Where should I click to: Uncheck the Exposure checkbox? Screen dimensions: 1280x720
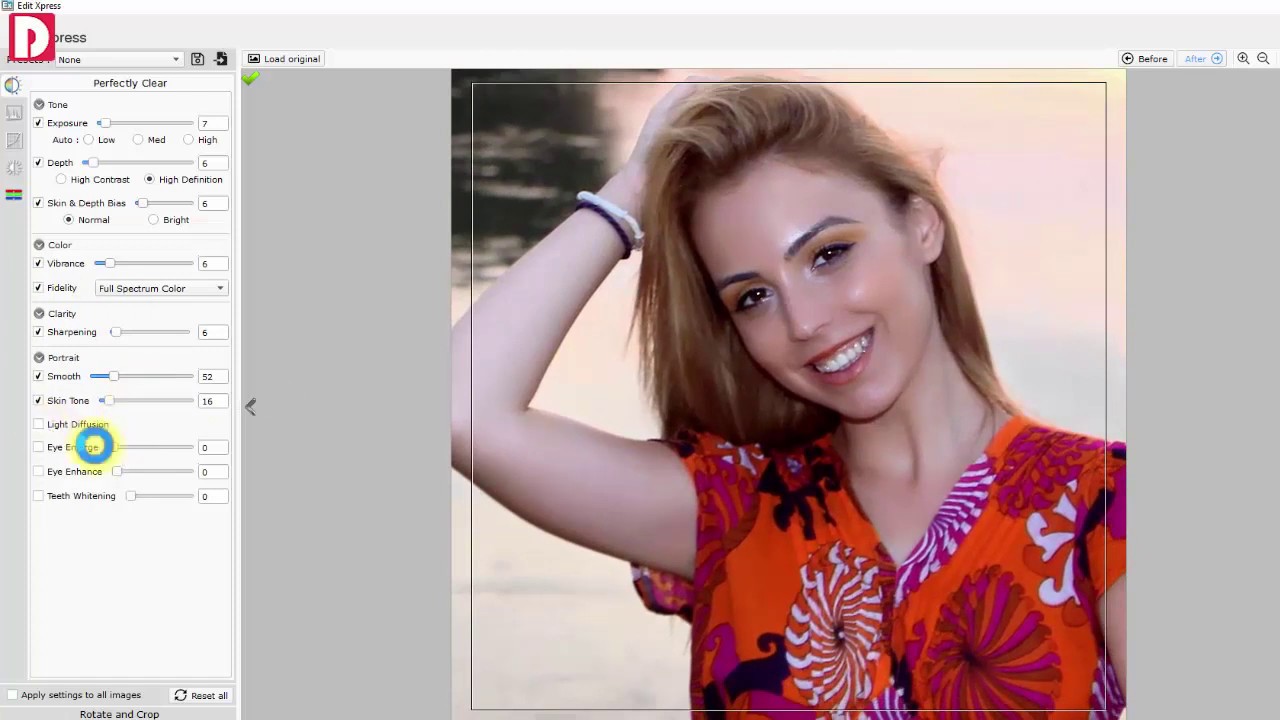(x=38, y=123)
